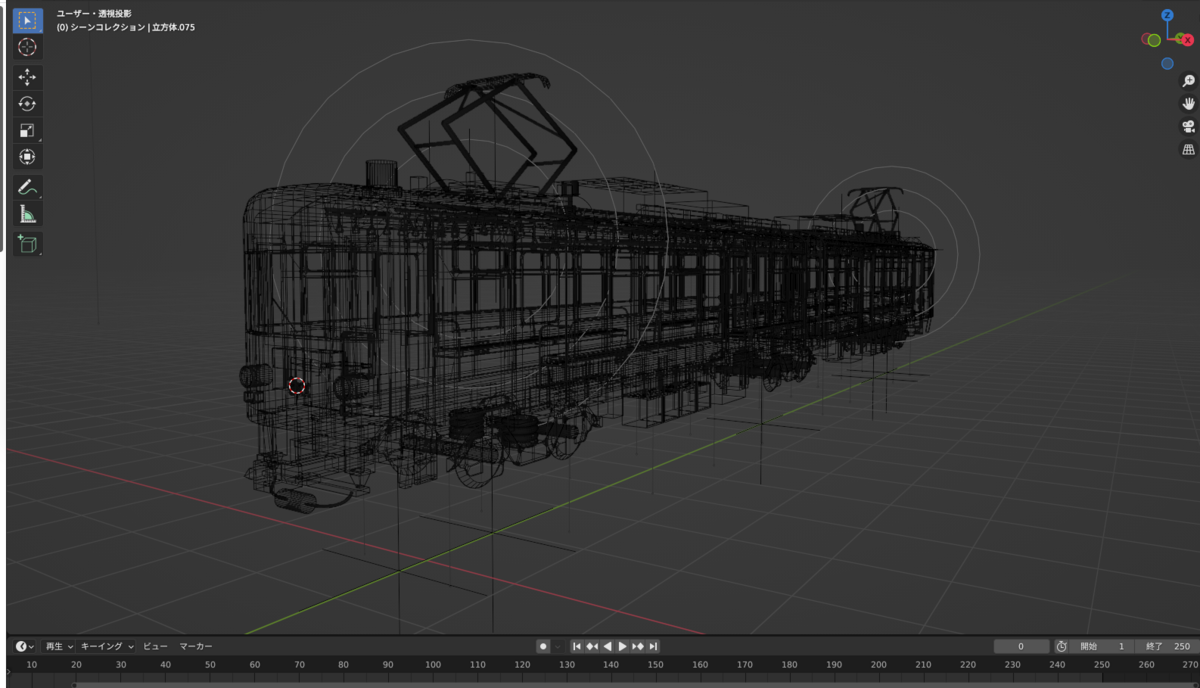Screen dimensions: 1200x688
Task: Switch to the Scale tool
Action: click(27, 130)
